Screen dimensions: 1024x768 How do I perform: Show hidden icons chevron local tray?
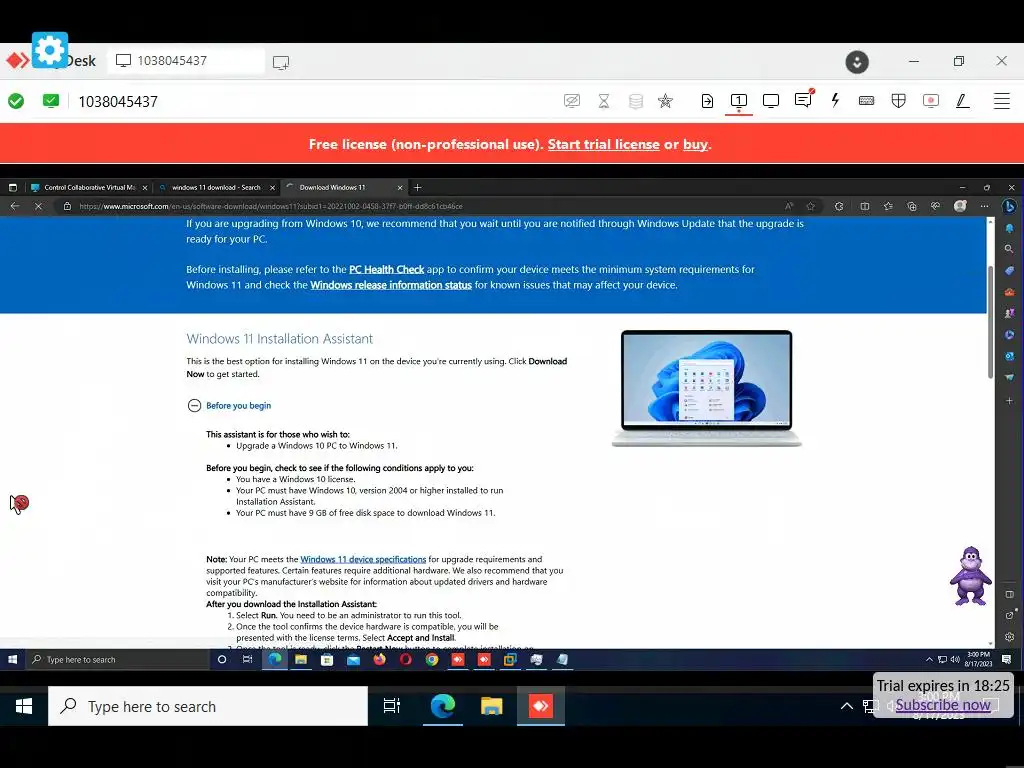click(x=846, y=706)
